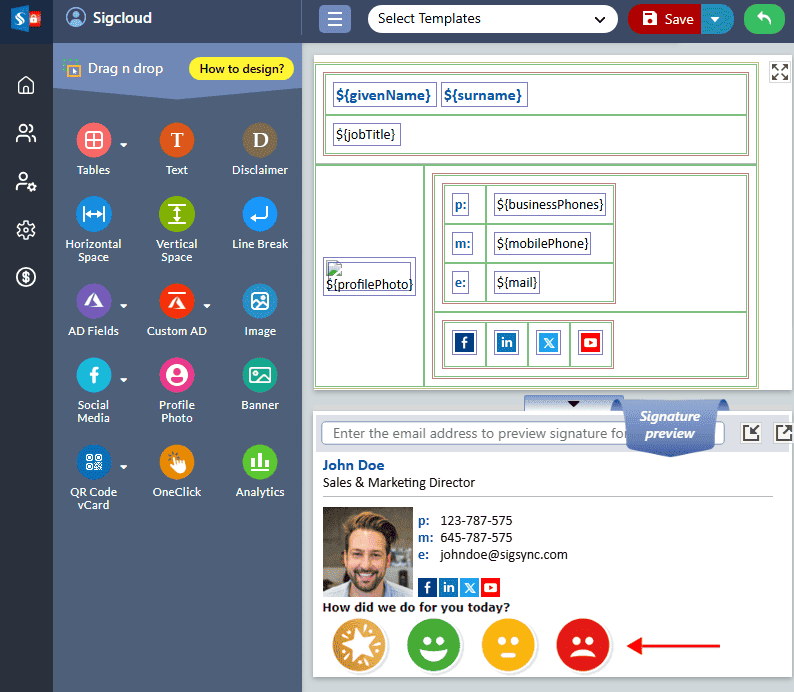Insert a Line Break element
Screen dimensions: 794x692
pyautogui.click(x=260, y=214)
